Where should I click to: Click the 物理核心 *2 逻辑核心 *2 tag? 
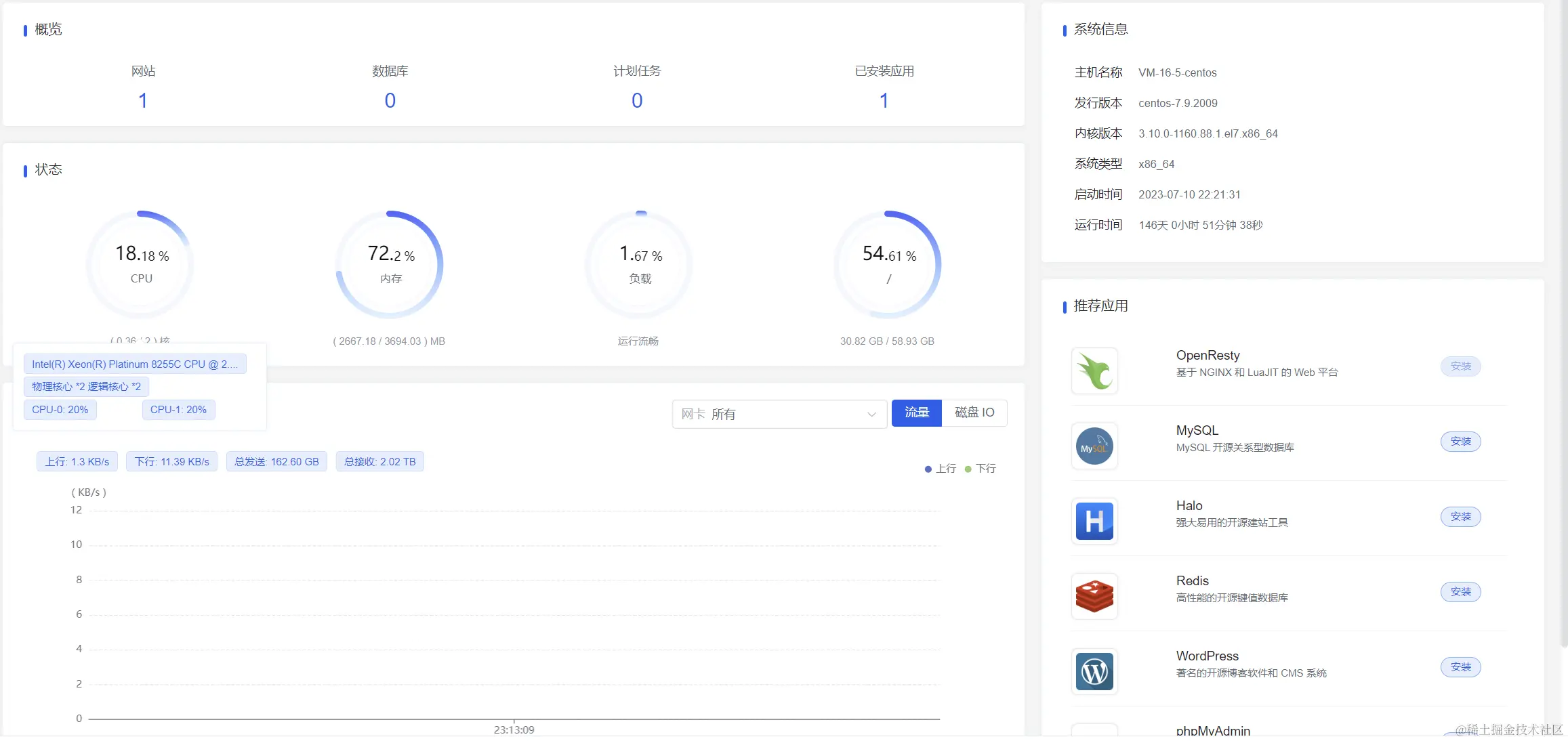coord(86,387)
